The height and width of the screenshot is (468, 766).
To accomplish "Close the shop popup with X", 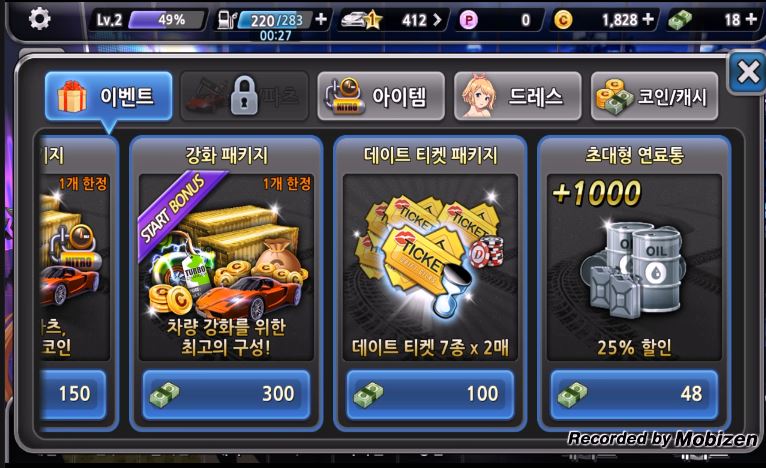I will (x=747, y=73).
